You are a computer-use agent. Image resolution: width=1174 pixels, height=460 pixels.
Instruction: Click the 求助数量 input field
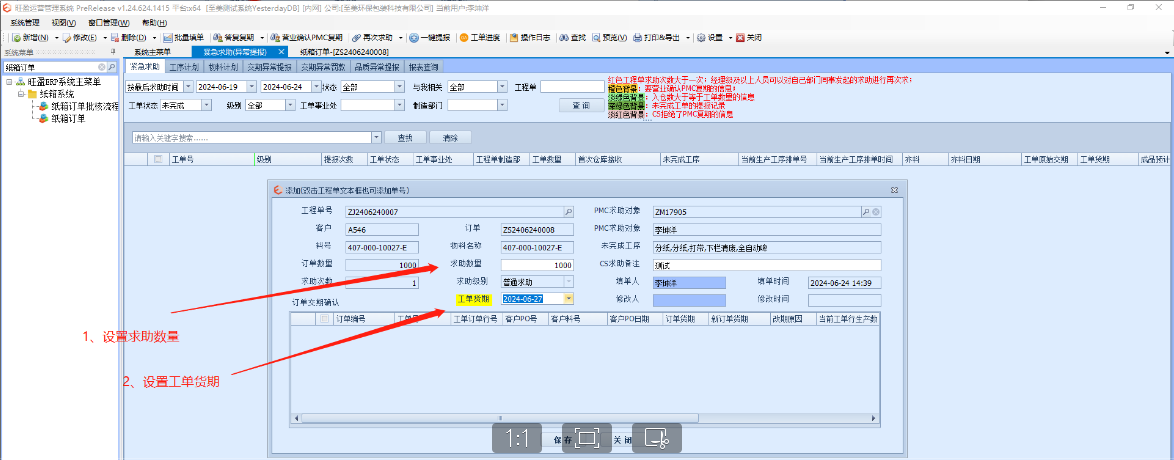tap(538, 265)
